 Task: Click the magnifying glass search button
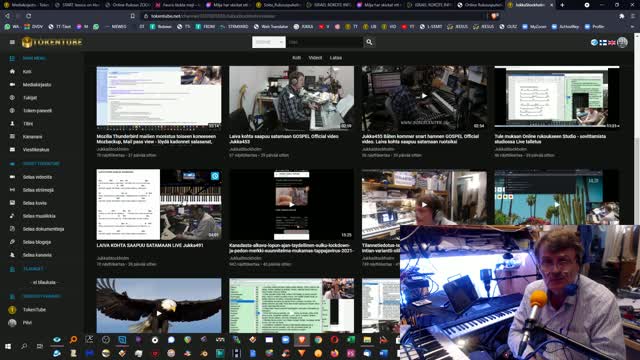(369, 42)
